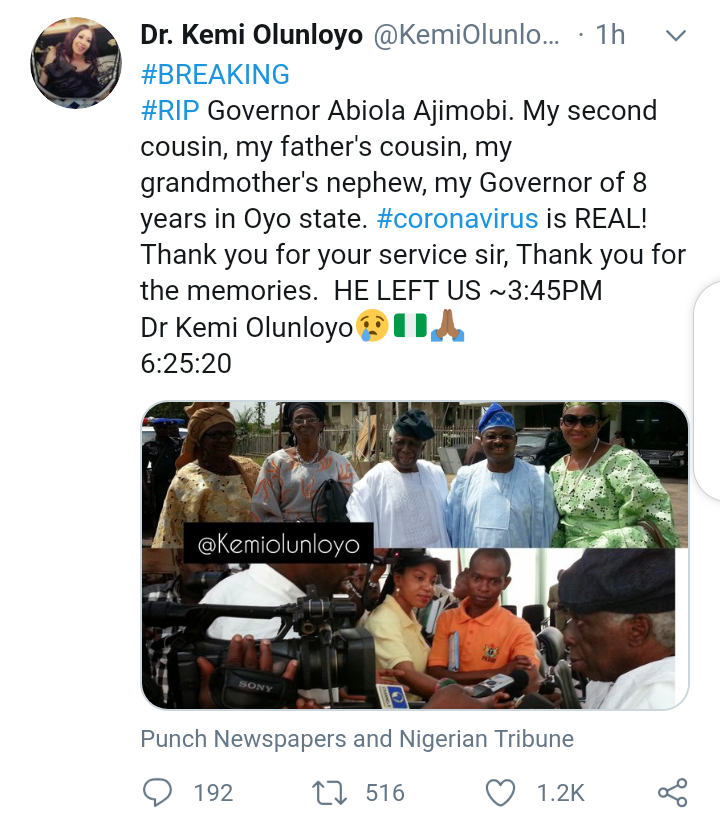Tap the @KemiOlunlo... username handle
The width and height of the screenshot is (720, 823).
465,36
